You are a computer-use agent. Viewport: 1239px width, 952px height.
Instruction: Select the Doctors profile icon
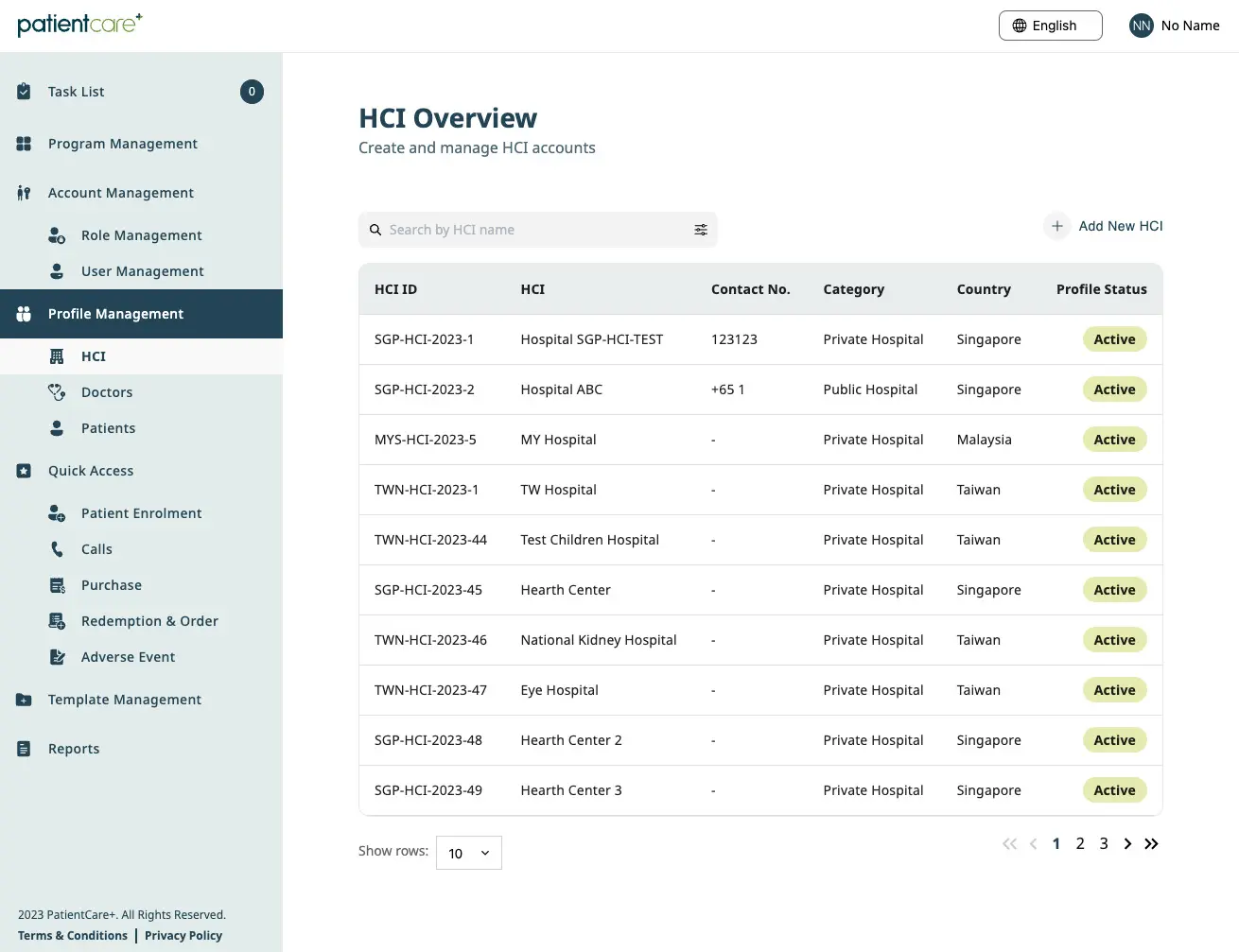[57, 391]
